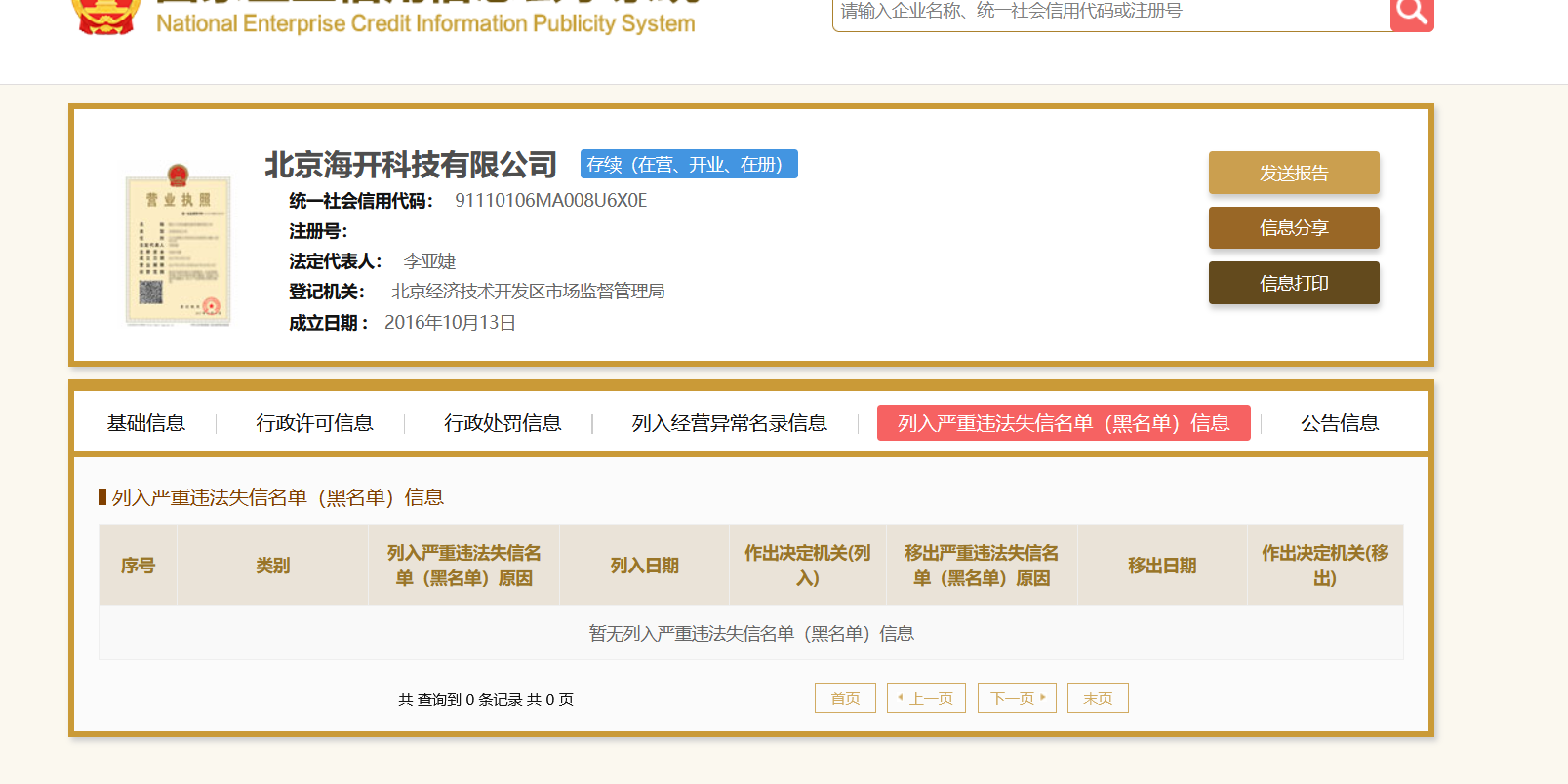Screen dimensions: 1568x784
Task: Click the 作出决定机关(列入) column header
Action: point(808,566)
